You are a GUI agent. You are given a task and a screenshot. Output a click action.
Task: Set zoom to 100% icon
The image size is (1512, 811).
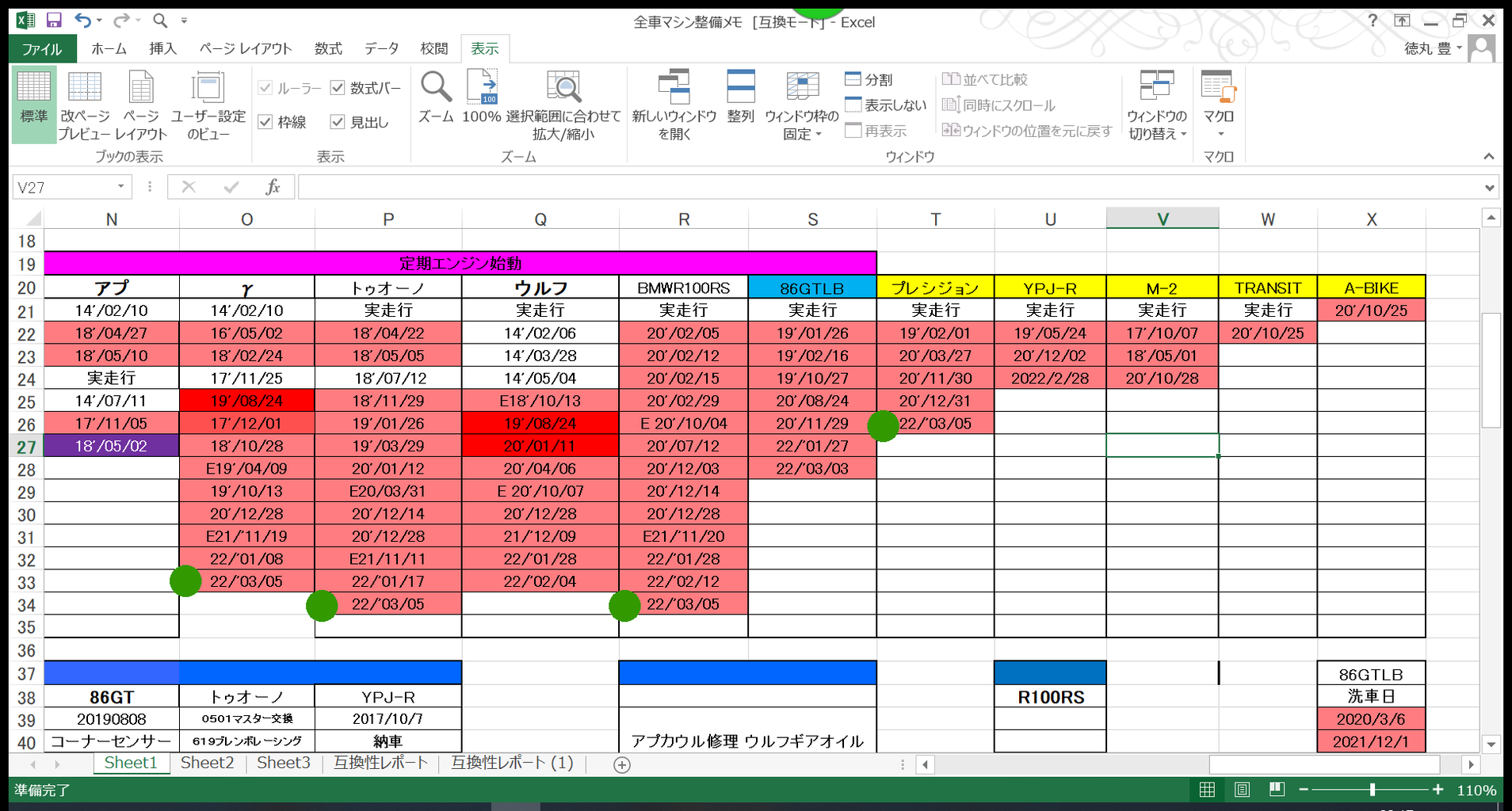(x=482, y=87)
